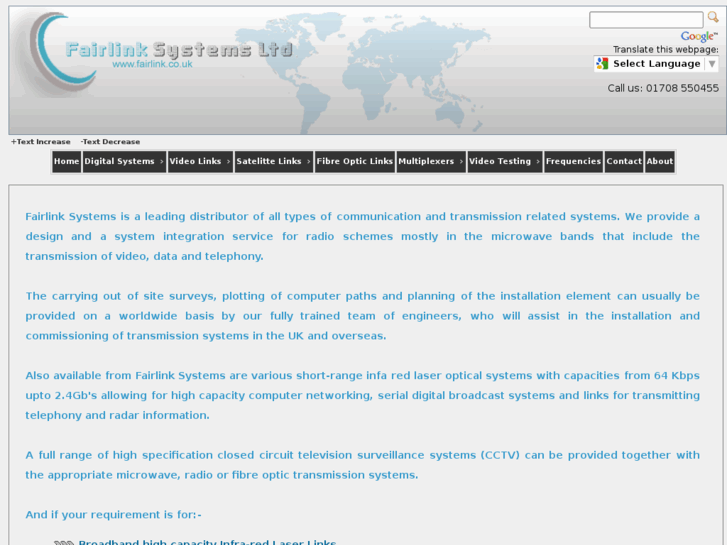Expand the Digital Systems submenu arrow
Image resolution: width=727 pixels, height=545 pixels.
click(x=161, y=161)
